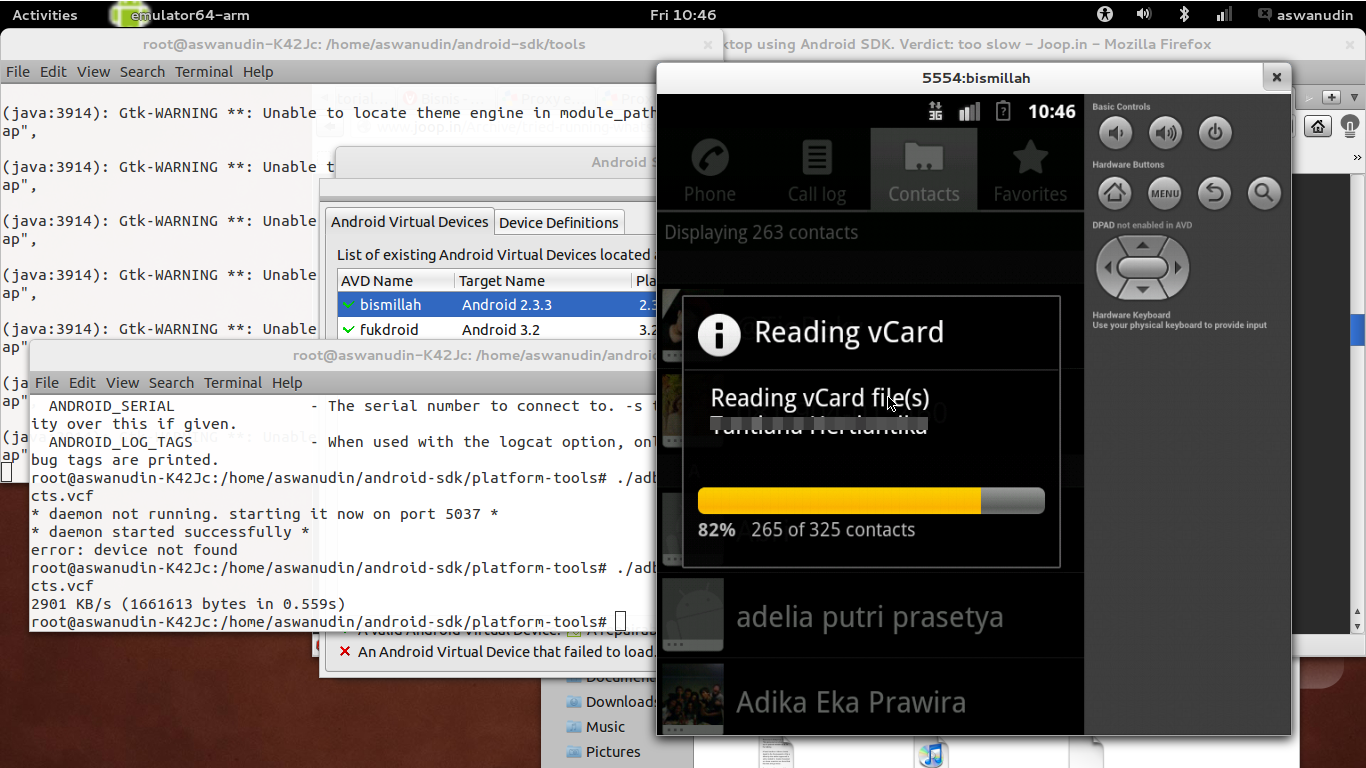The image size is (1366, 768).
Task: Open the network signal indicator in the top bar
Action: coord(1224,14)
